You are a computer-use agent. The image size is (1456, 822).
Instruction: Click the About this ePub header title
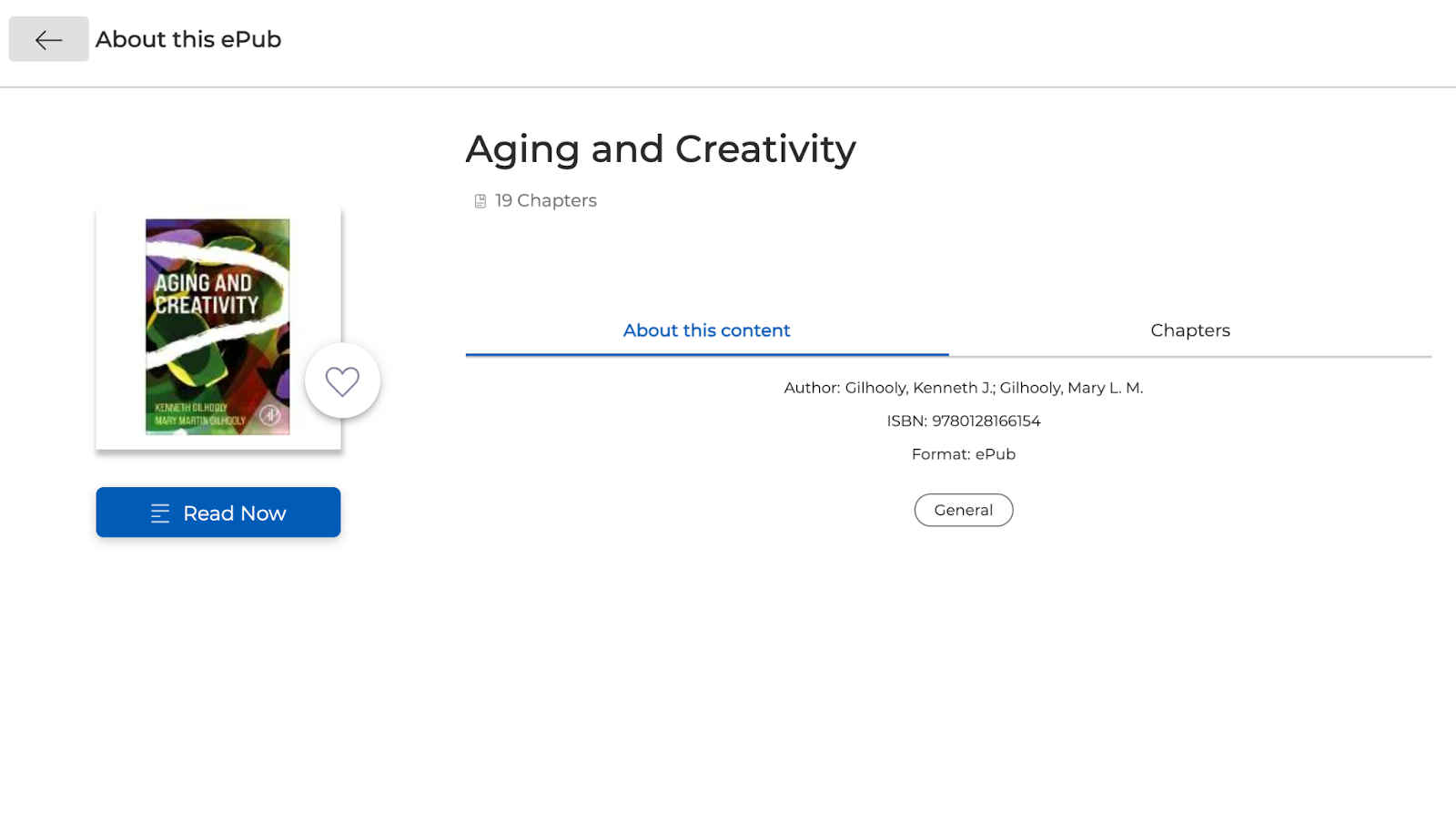point(188,39)
